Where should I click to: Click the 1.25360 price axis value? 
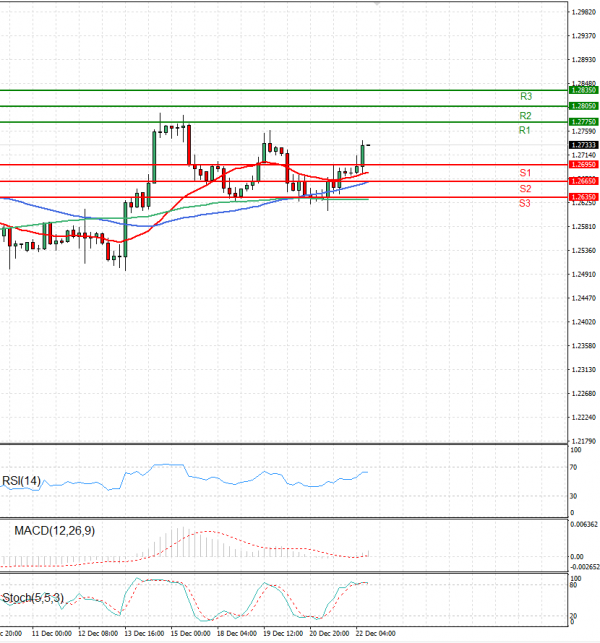[x=584, y=250]
